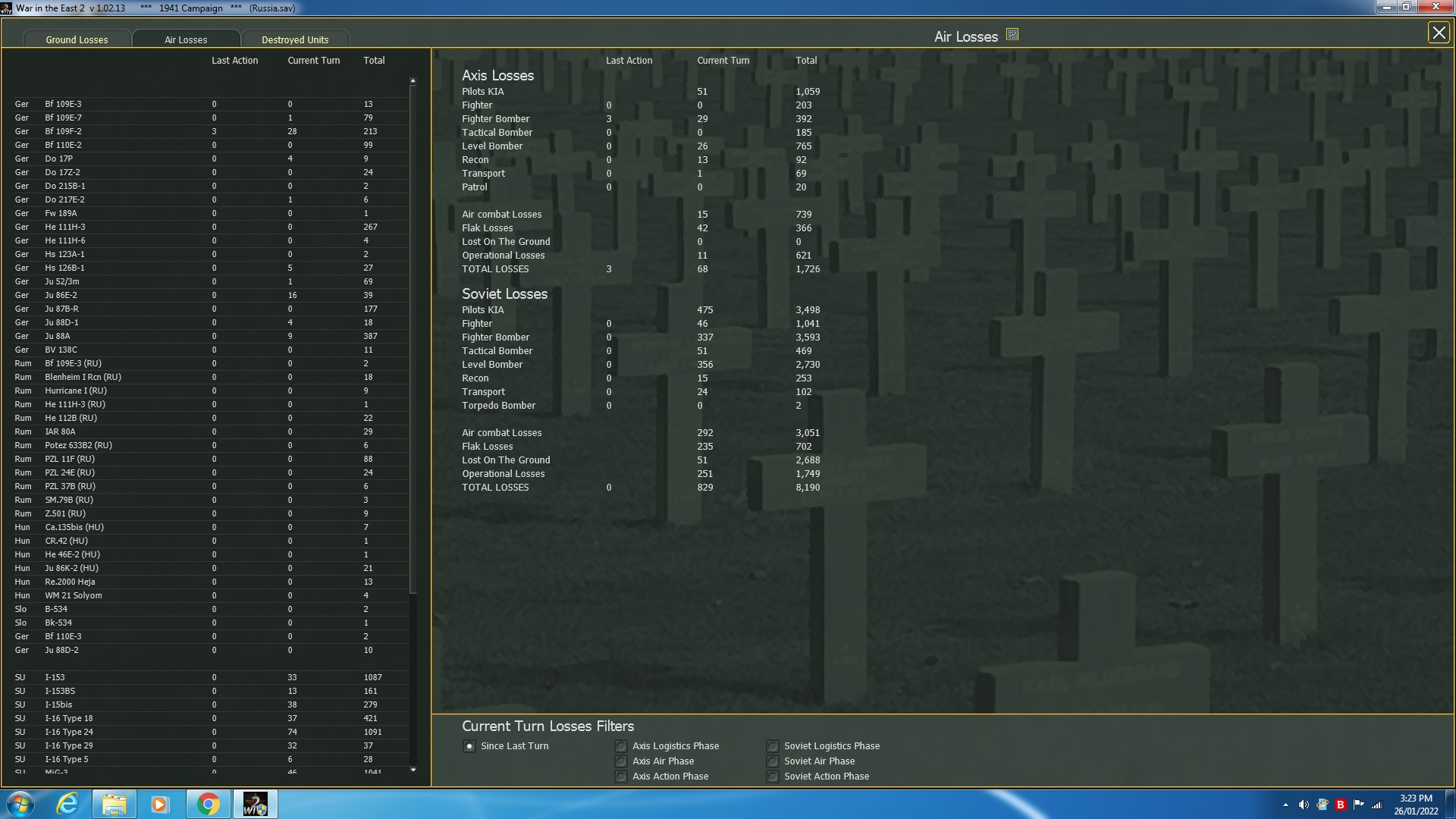Show hidden tray icons arrow
This screenshot has width=1456, height=819.
point(1285,805)
